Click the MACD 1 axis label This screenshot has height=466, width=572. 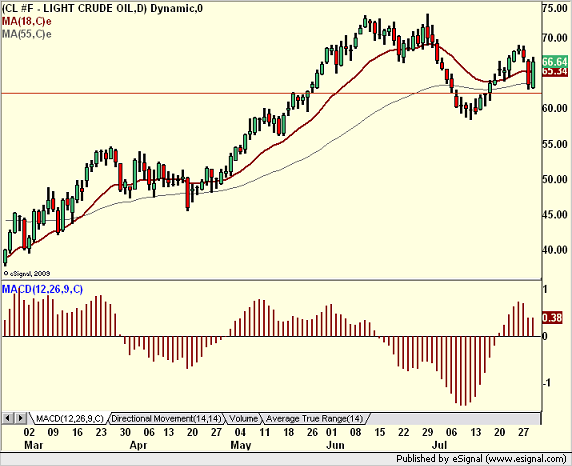click(x=545, y=289)
